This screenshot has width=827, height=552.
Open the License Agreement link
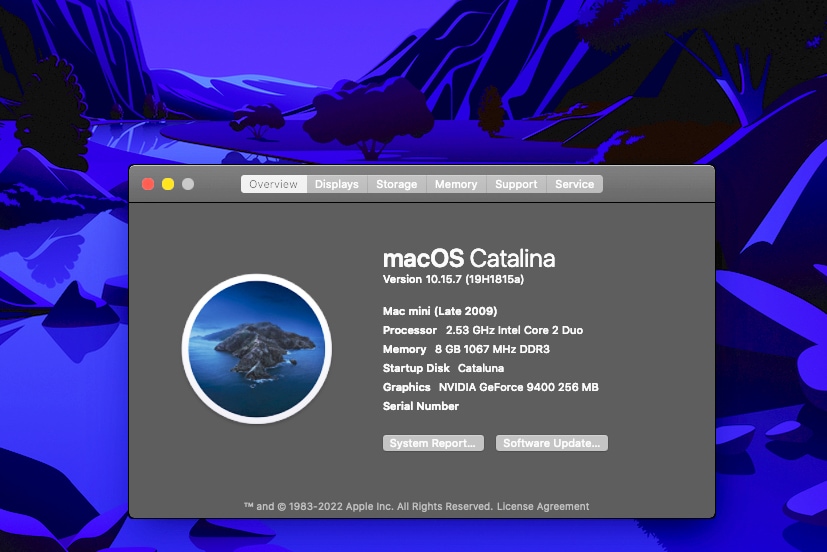(x=543, y=506)
